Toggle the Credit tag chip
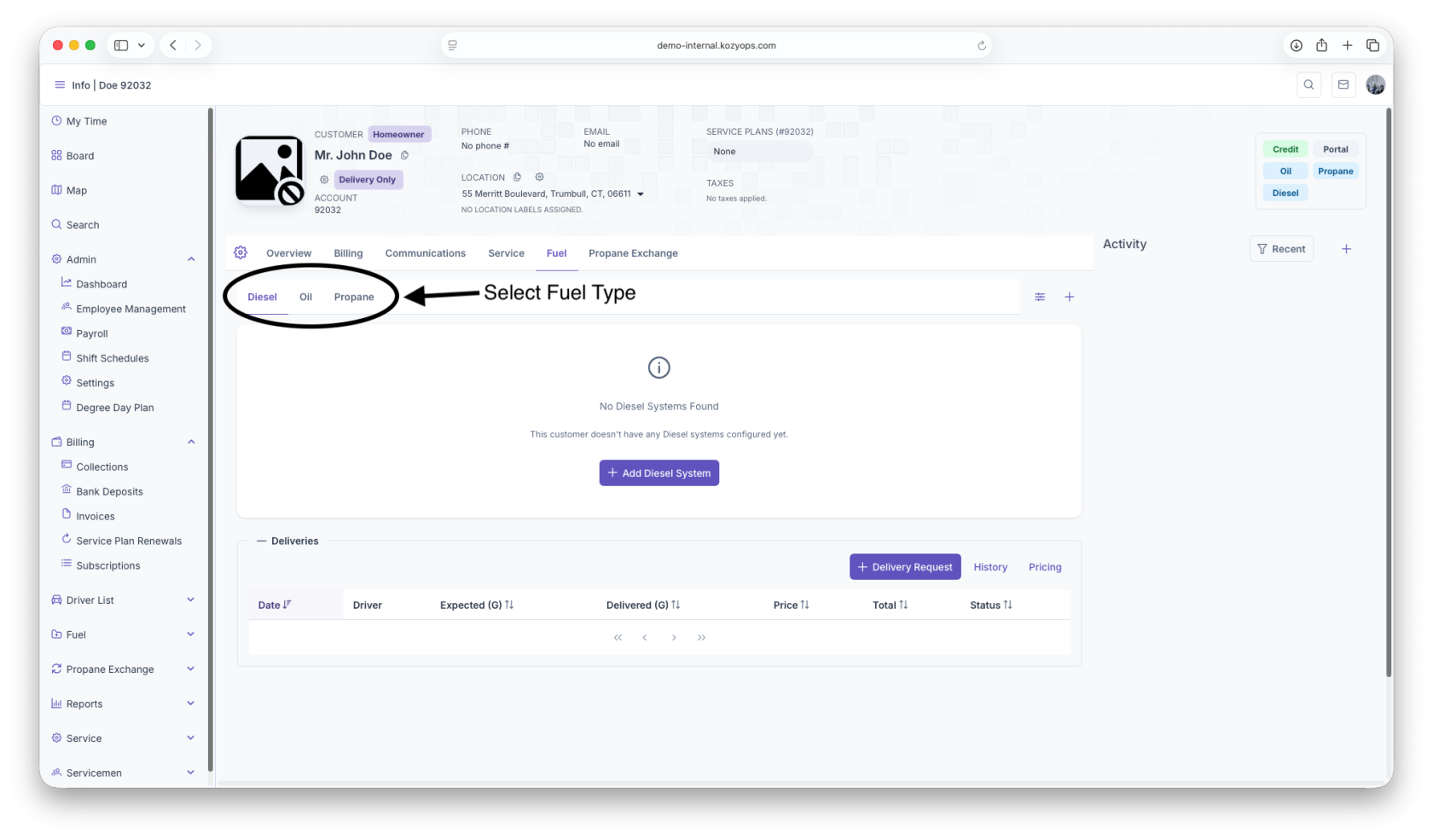This screenshot has height=840, width=1433. tap(1285, 149)
